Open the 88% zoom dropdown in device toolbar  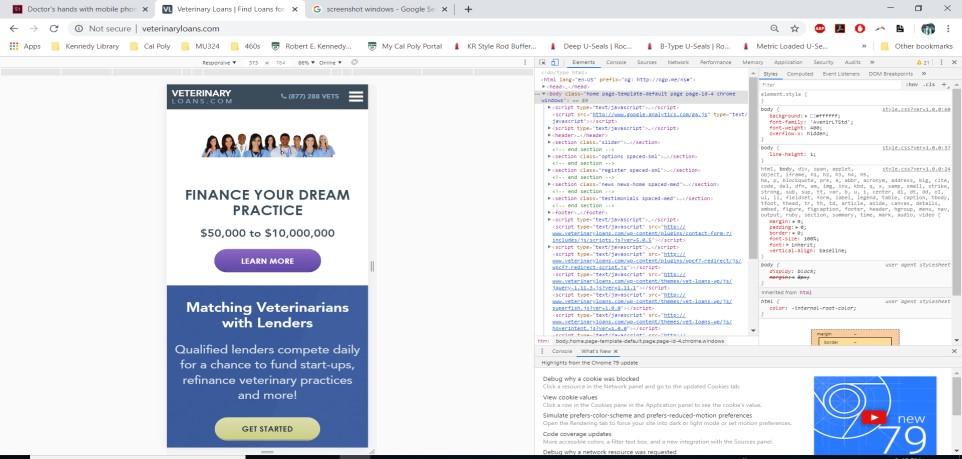tap(306, 63)
